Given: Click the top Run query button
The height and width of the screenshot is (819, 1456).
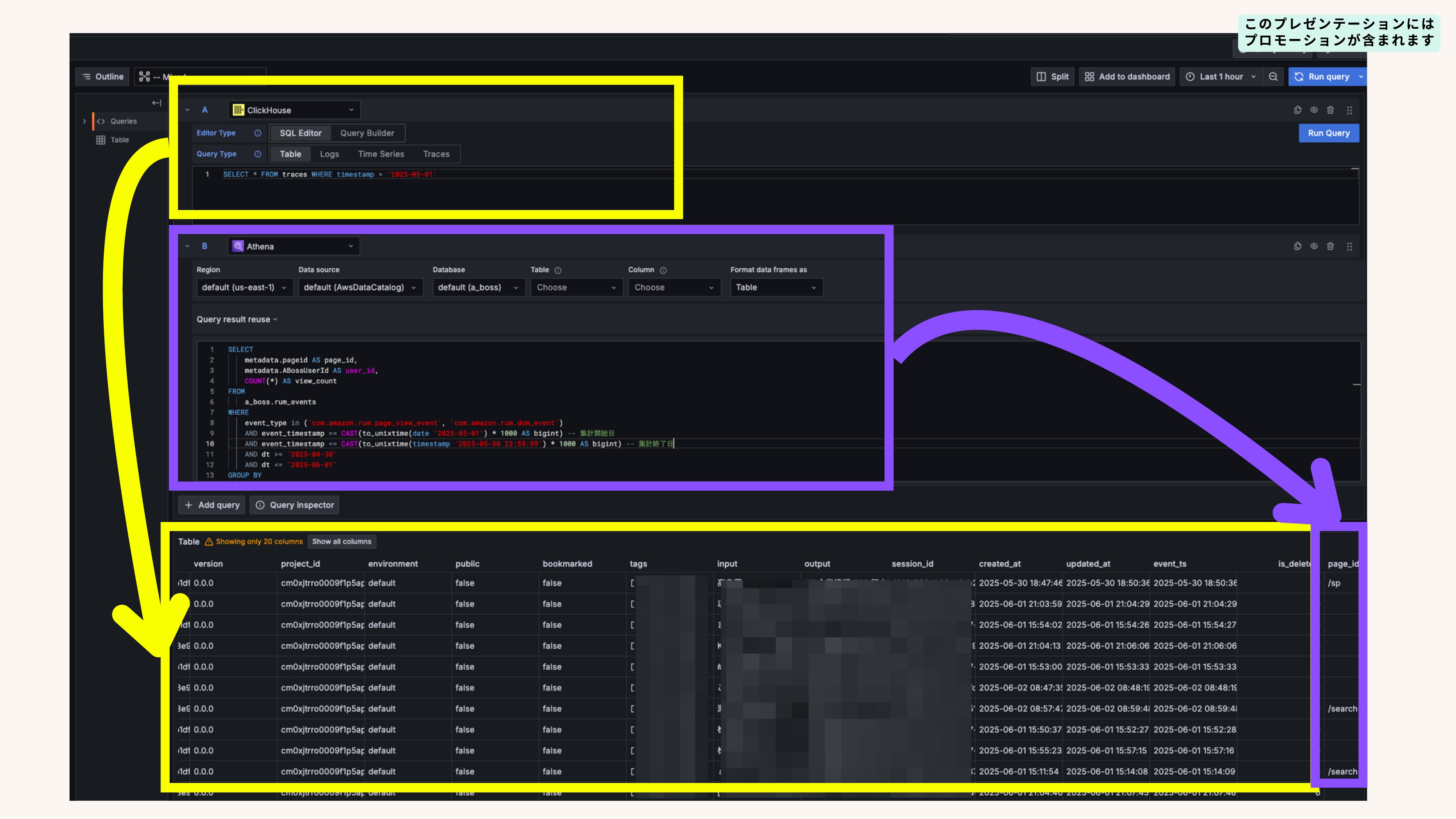Looking at the screenshot, I should pyautogui.click(x=1323, y=77).
